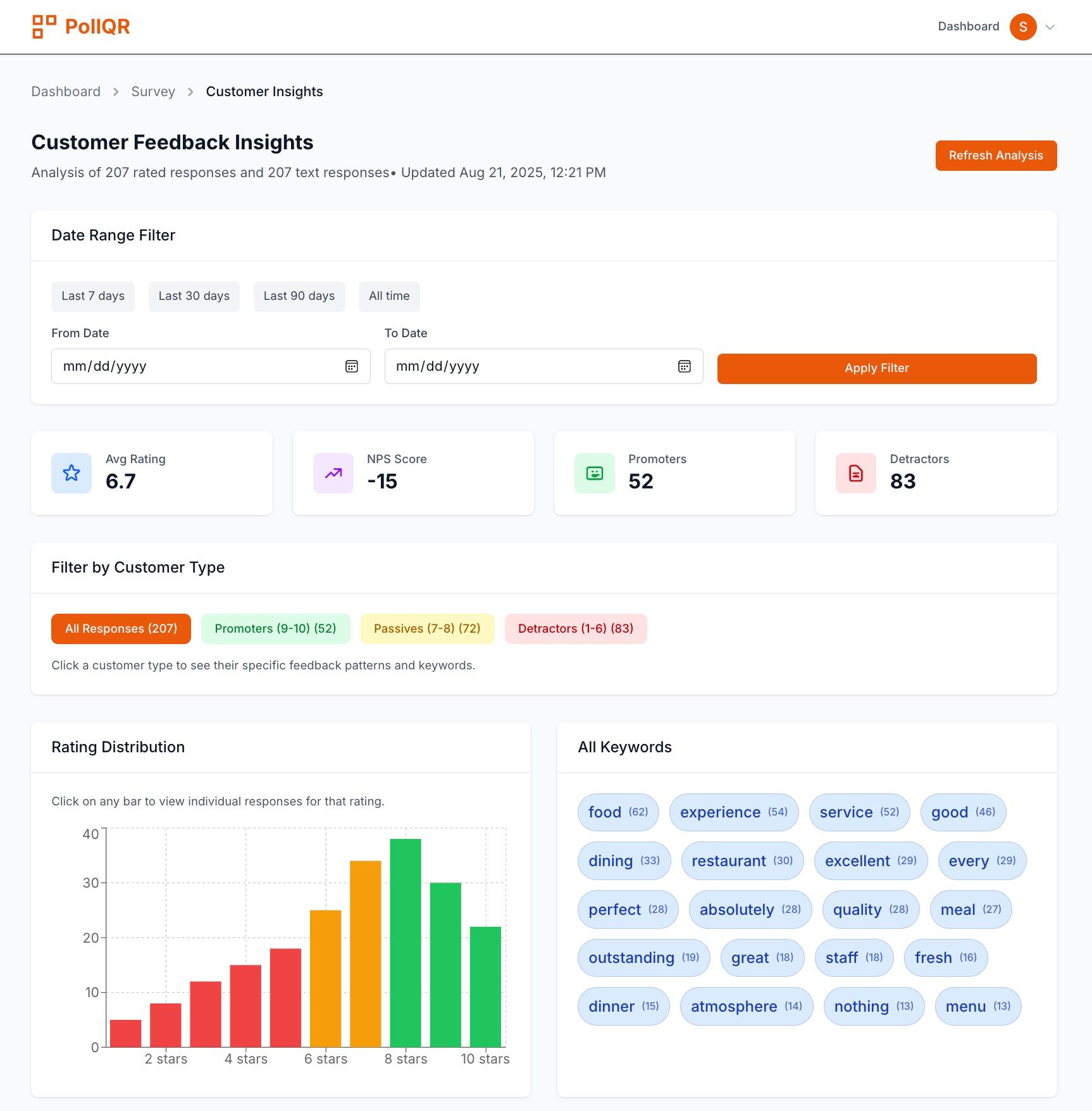1092x1111 pixels.
Task: Select the All Responses (207) filter
Action: click(x=121, y=628)
